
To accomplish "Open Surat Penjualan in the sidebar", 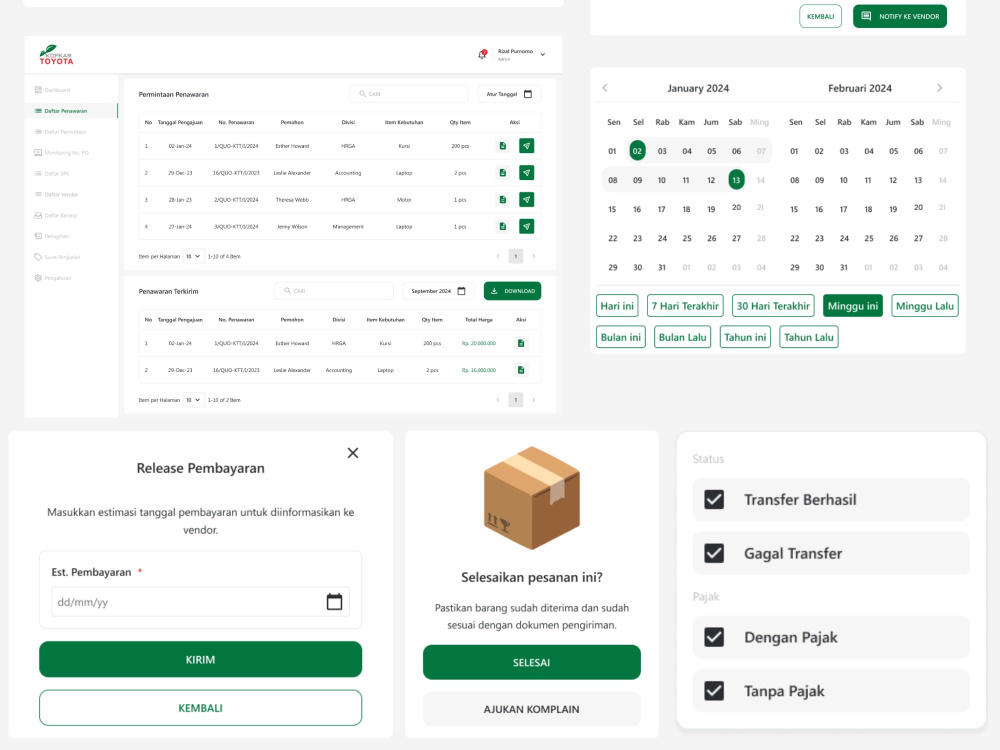I will point(57,257).
